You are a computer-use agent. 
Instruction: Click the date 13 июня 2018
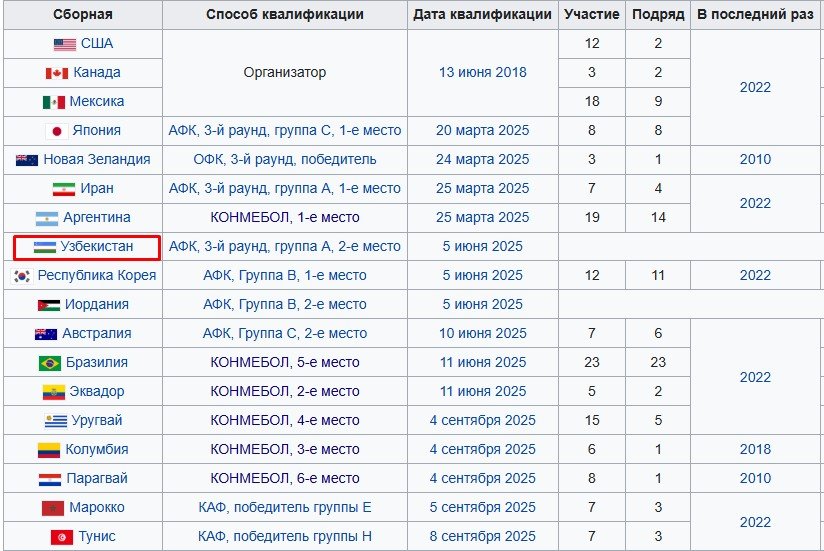tap(482, 72)
